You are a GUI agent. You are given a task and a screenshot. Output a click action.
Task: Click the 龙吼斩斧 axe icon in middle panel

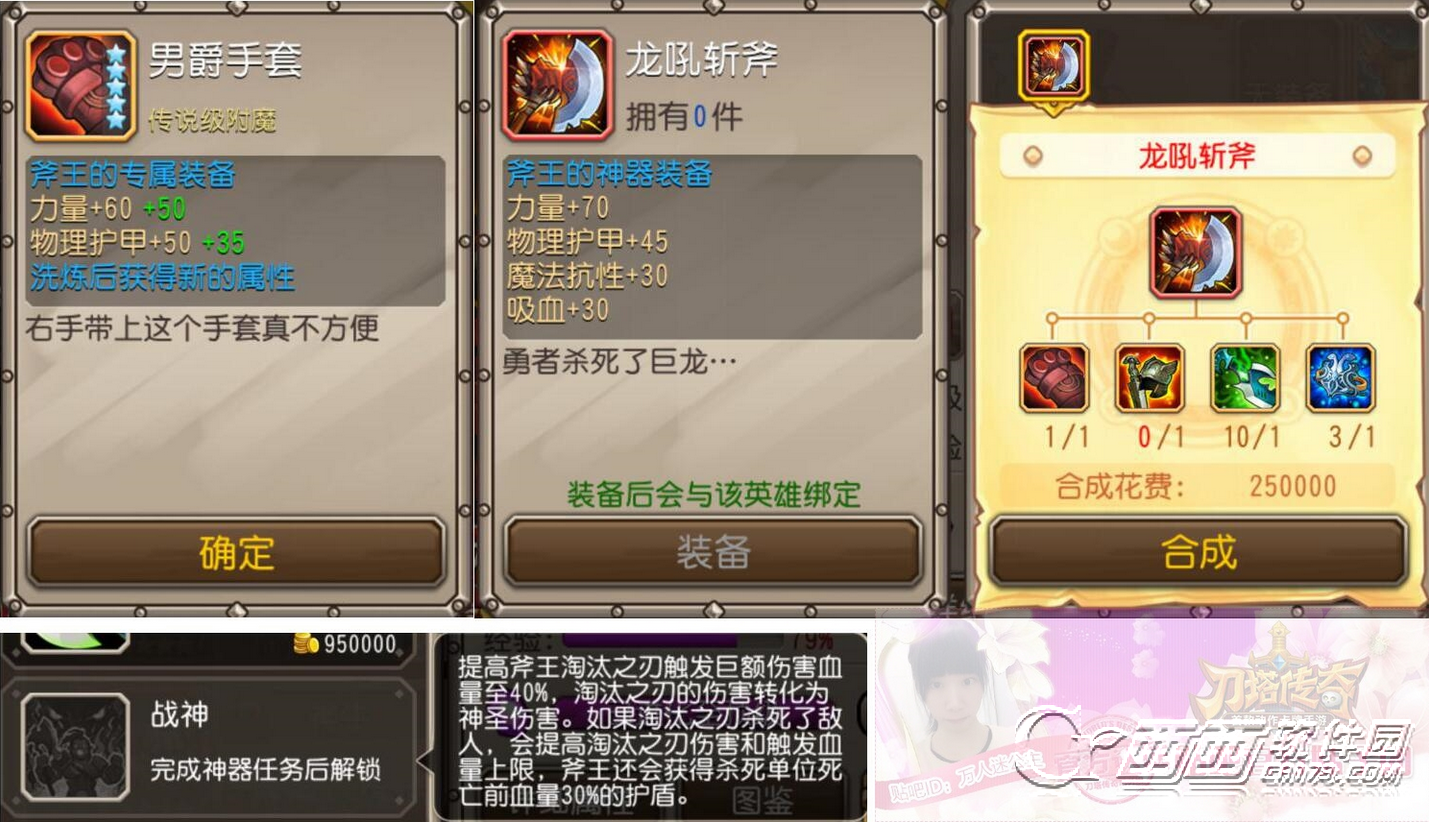click(558, 84)
